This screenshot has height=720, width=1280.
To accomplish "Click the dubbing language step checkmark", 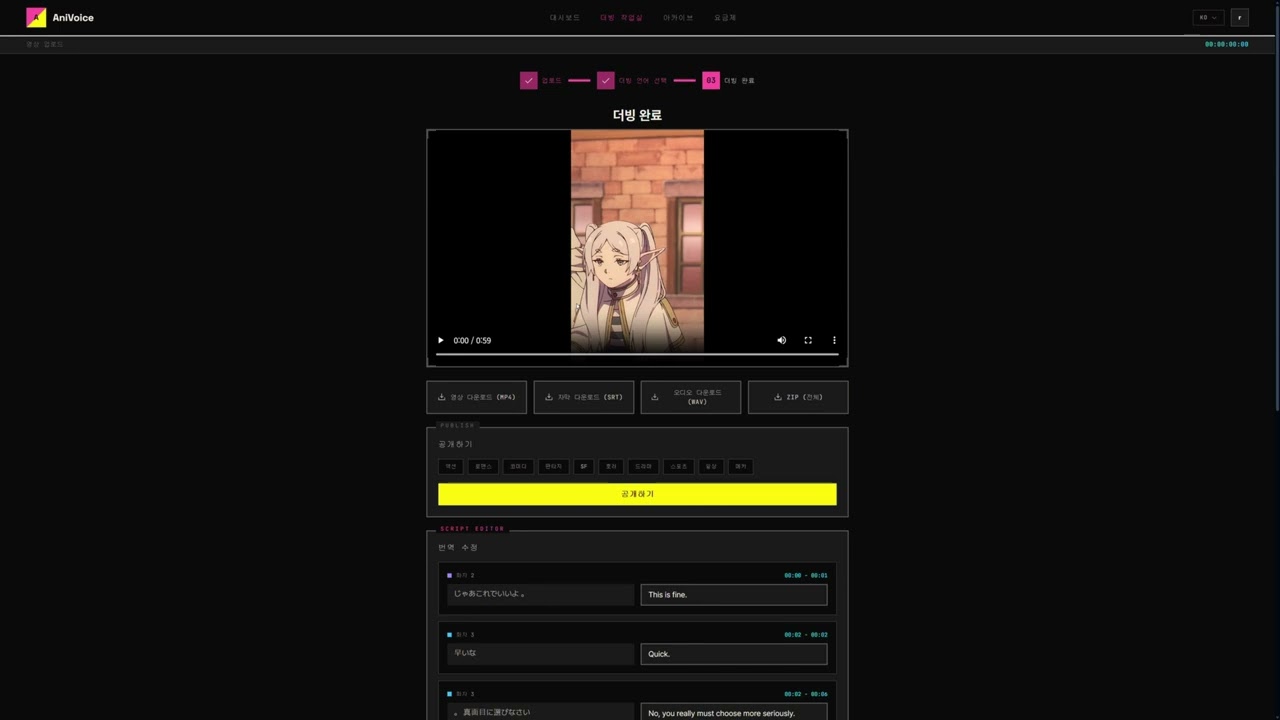I will tap(606, 80).
